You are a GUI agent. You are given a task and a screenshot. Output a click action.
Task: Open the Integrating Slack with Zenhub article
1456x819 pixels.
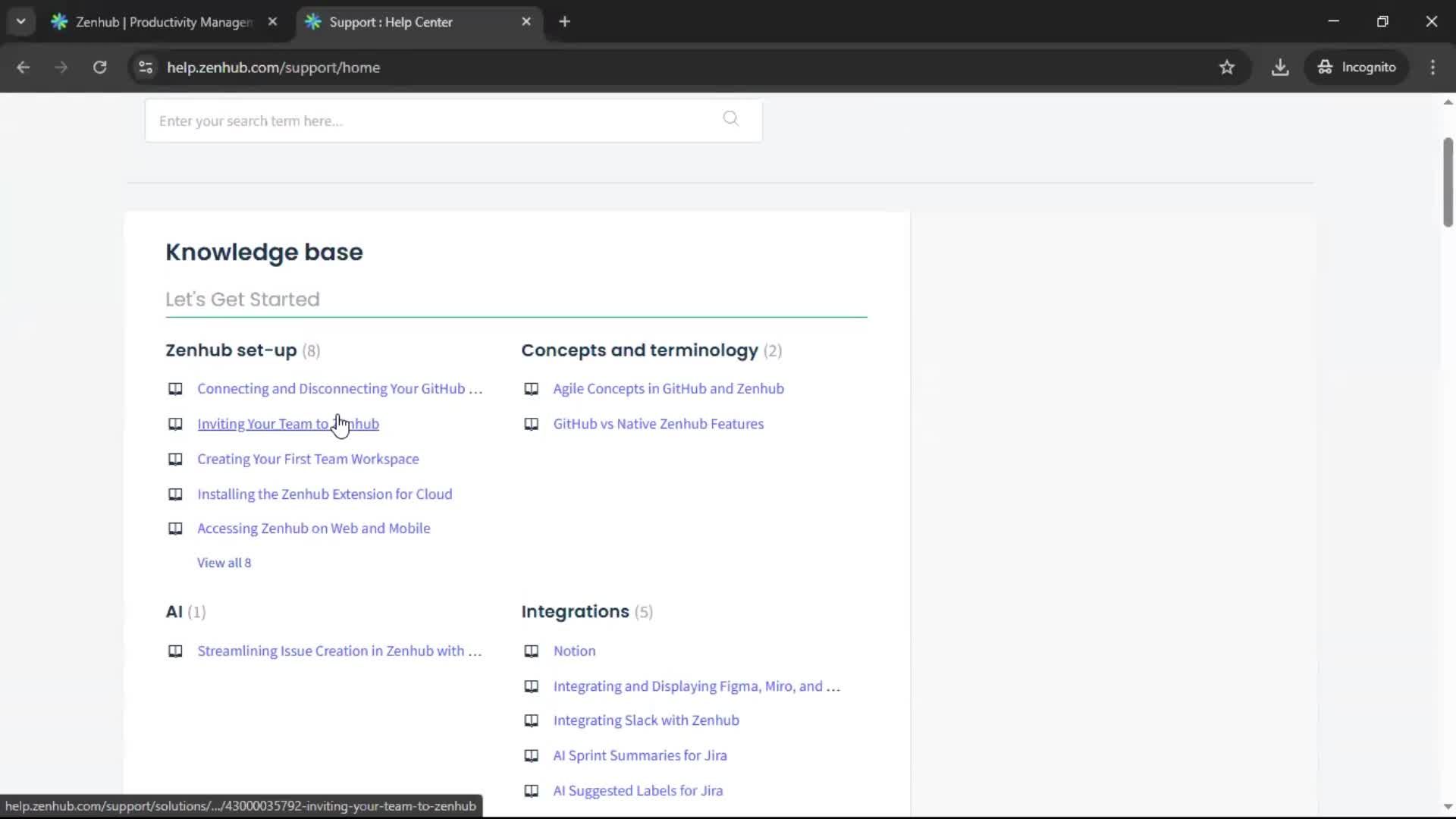coord(646,720)
